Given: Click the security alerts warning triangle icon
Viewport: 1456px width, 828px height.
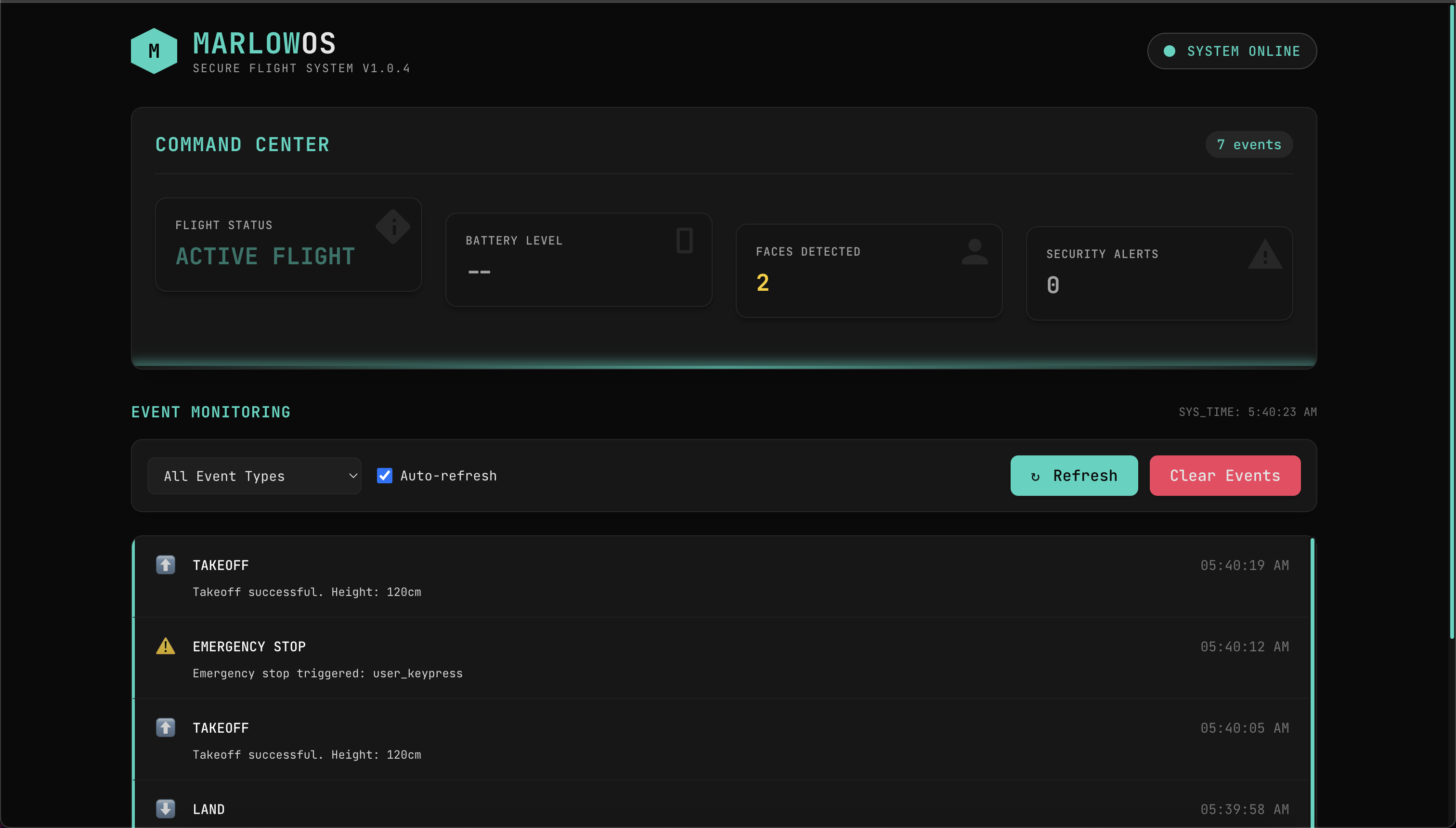Looking at the screenshot, I should click(1264, 254).
